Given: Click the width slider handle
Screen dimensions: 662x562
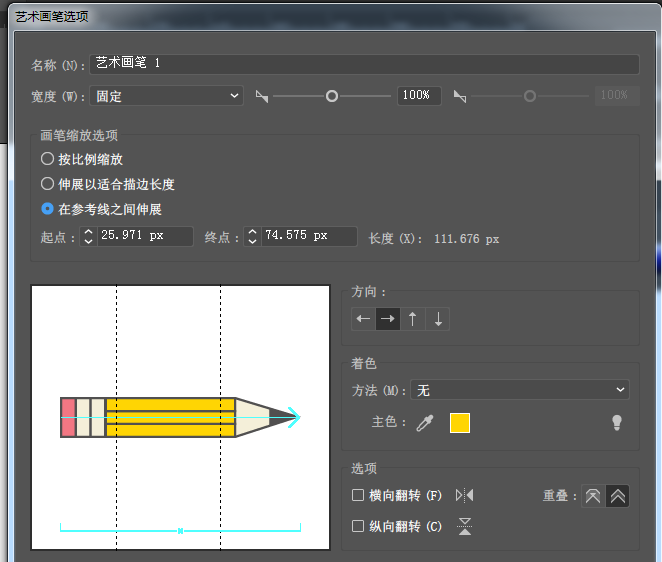Looking at the screenshot, I should pyautogui.click(x=332, y=96).
